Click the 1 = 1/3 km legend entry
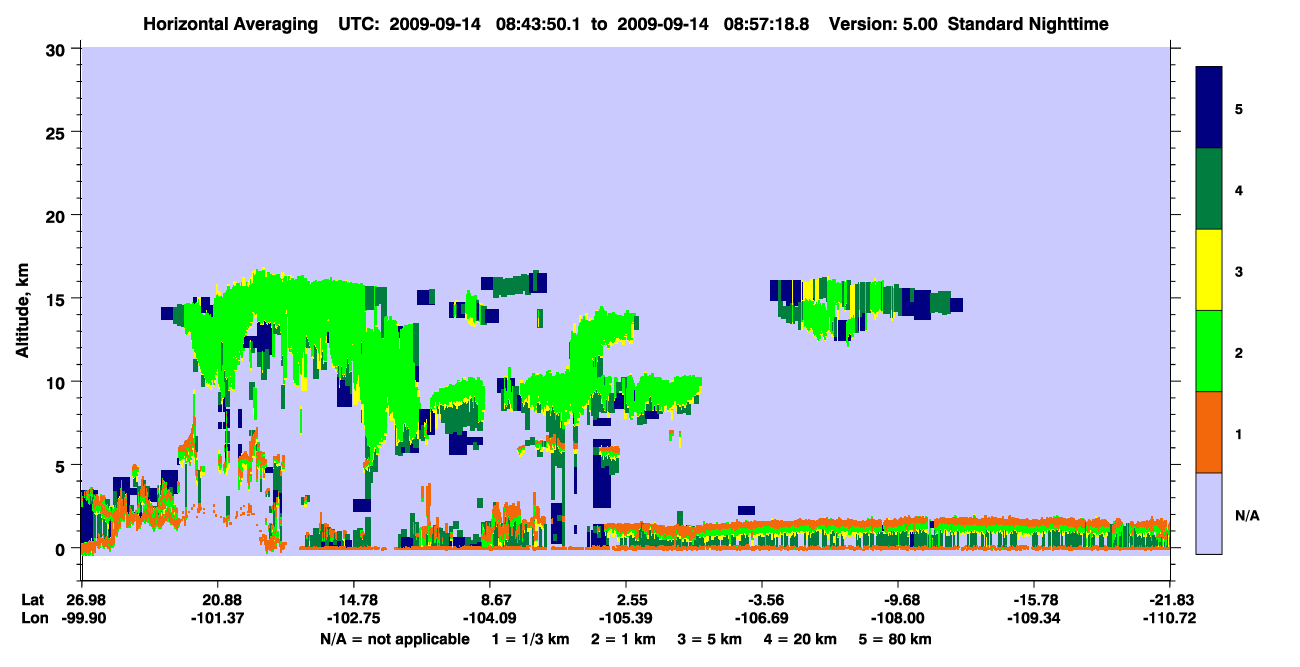 coord(531,639)
